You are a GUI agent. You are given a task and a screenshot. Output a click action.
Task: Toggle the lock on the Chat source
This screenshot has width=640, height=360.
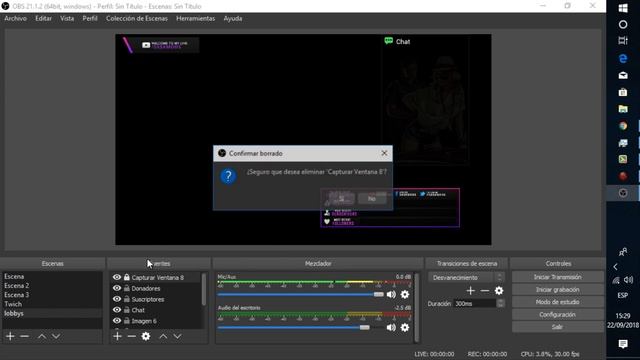tap(127, 310)
